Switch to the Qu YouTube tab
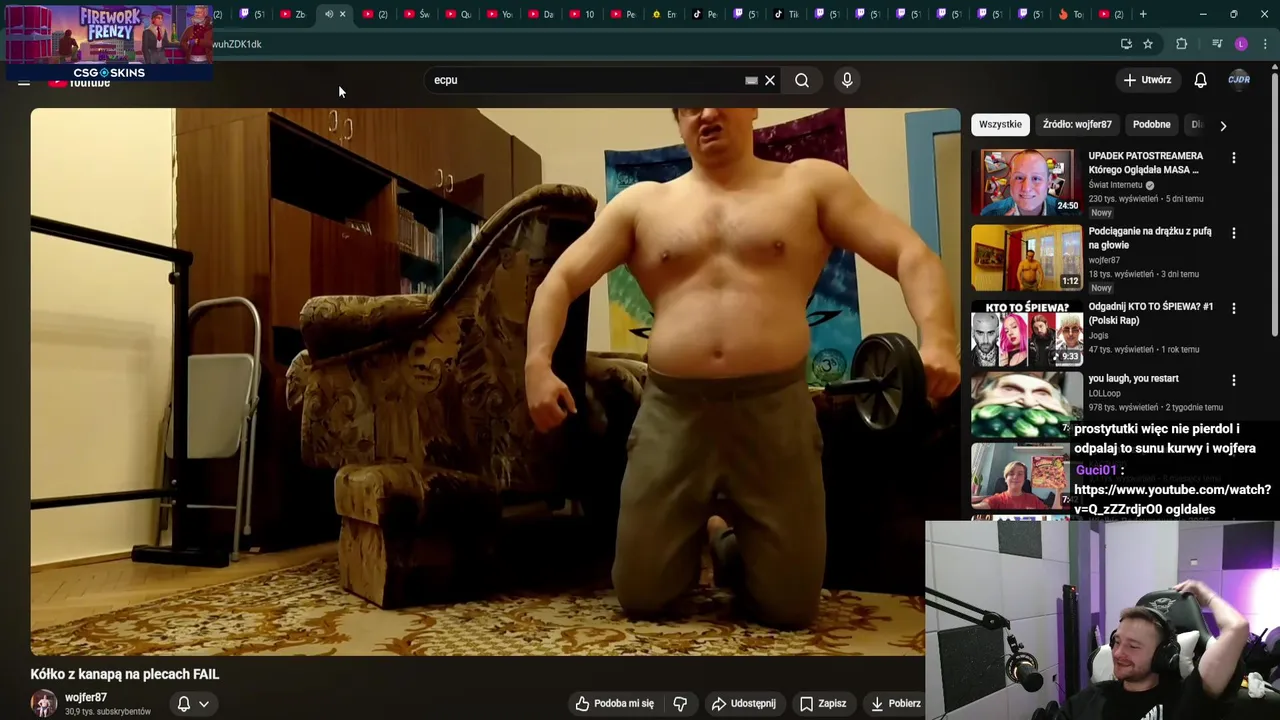The height and width of the screenshot is (720, 1280). (x=457, y=14)
